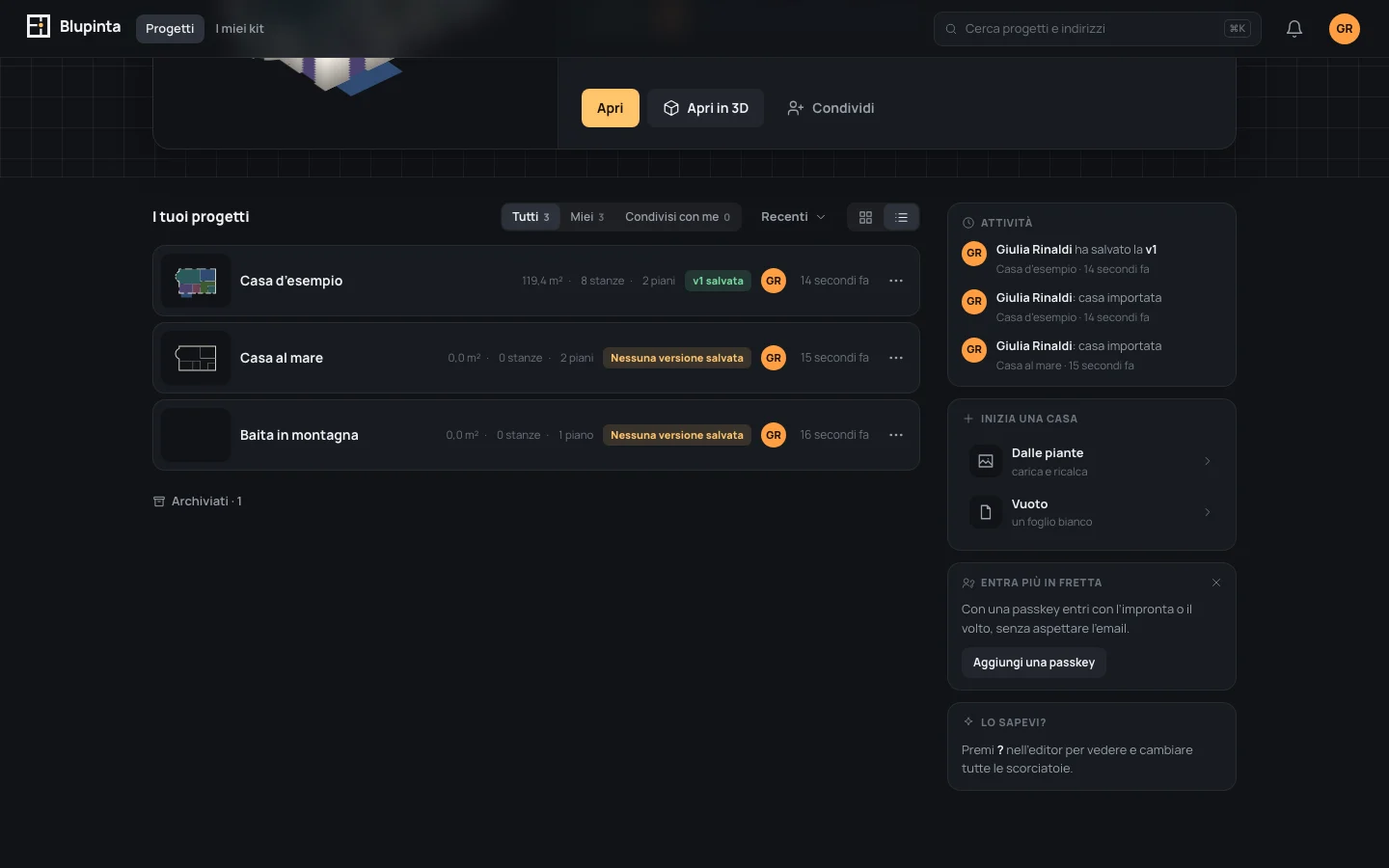Focus the Cerca progetti e indirizzi field
The height and width of the screenshot is (868, 1389).
click(1097, 29)
